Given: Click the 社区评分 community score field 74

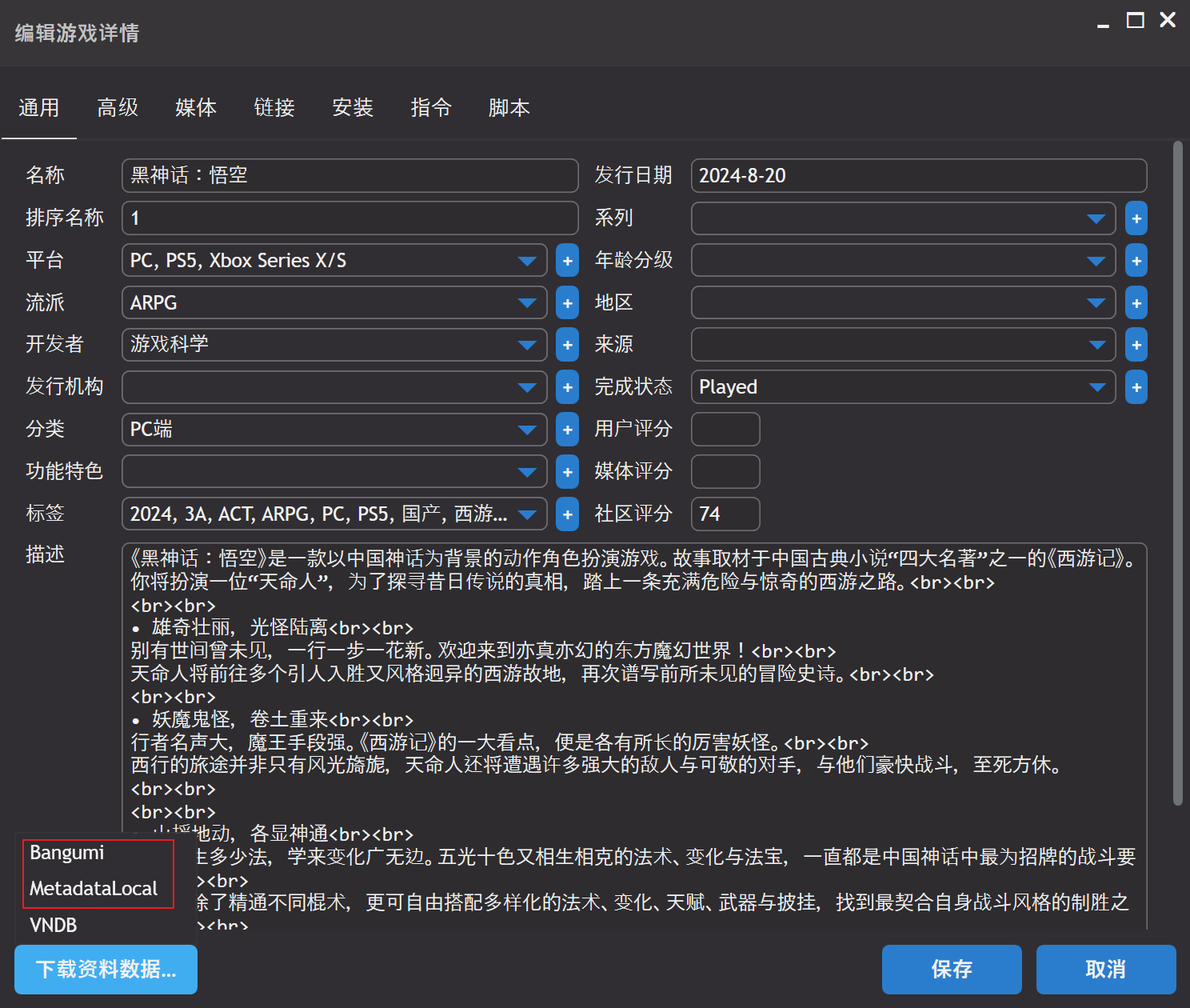Looking at the screenshot, I should (x=725, y=514).
